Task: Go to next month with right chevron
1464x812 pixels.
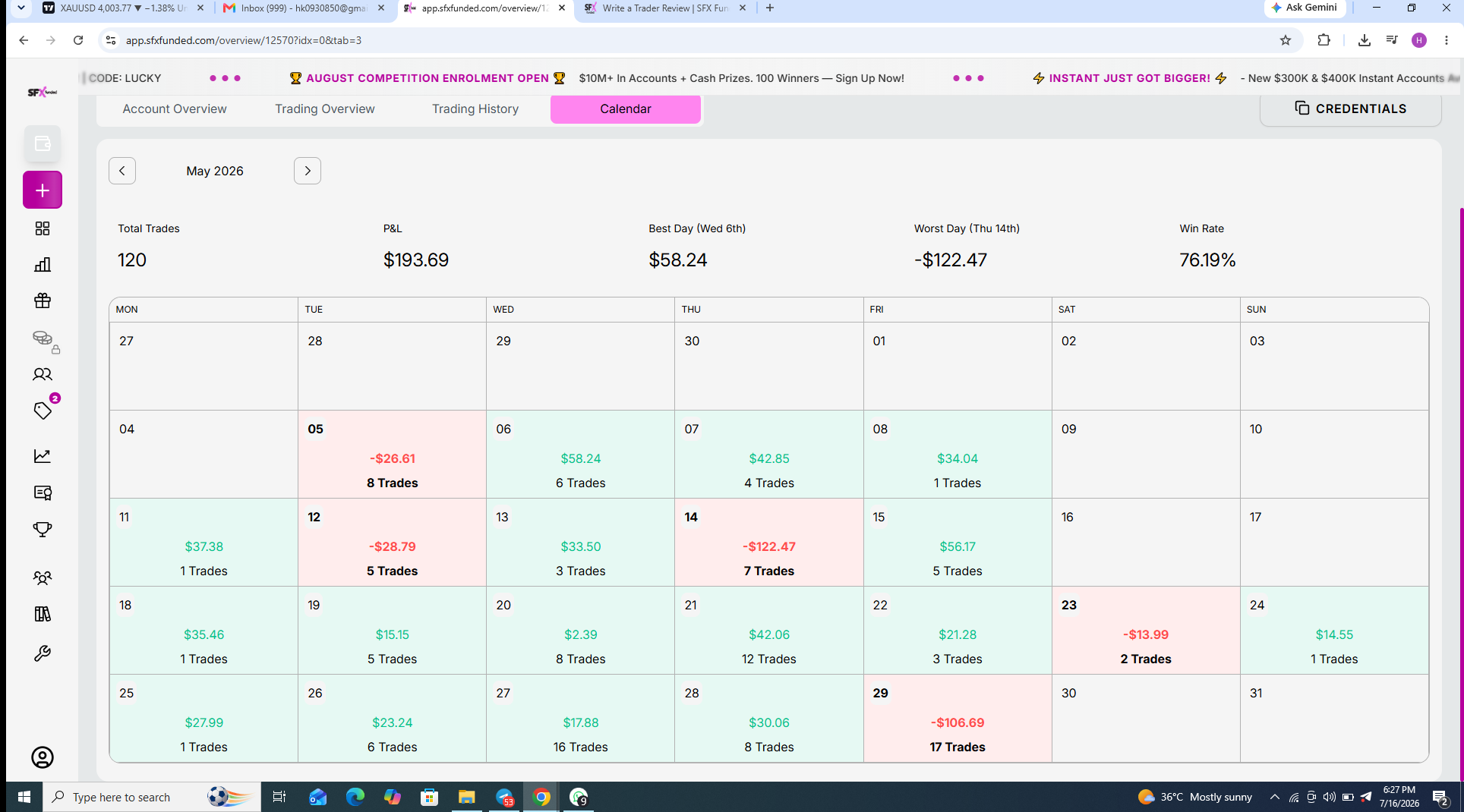Action: coord(308,171)
